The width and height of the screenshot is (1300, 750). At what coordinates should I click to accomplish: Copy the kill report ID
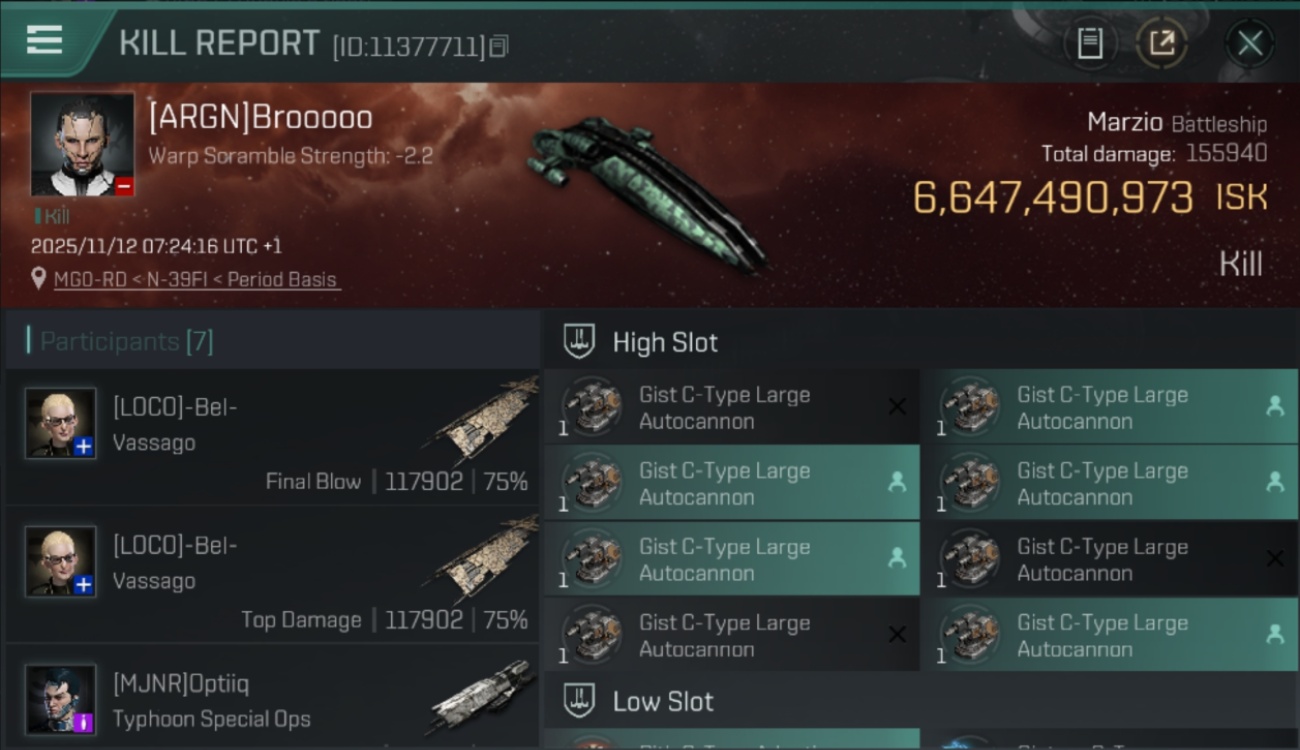click(x=499, y=45)
